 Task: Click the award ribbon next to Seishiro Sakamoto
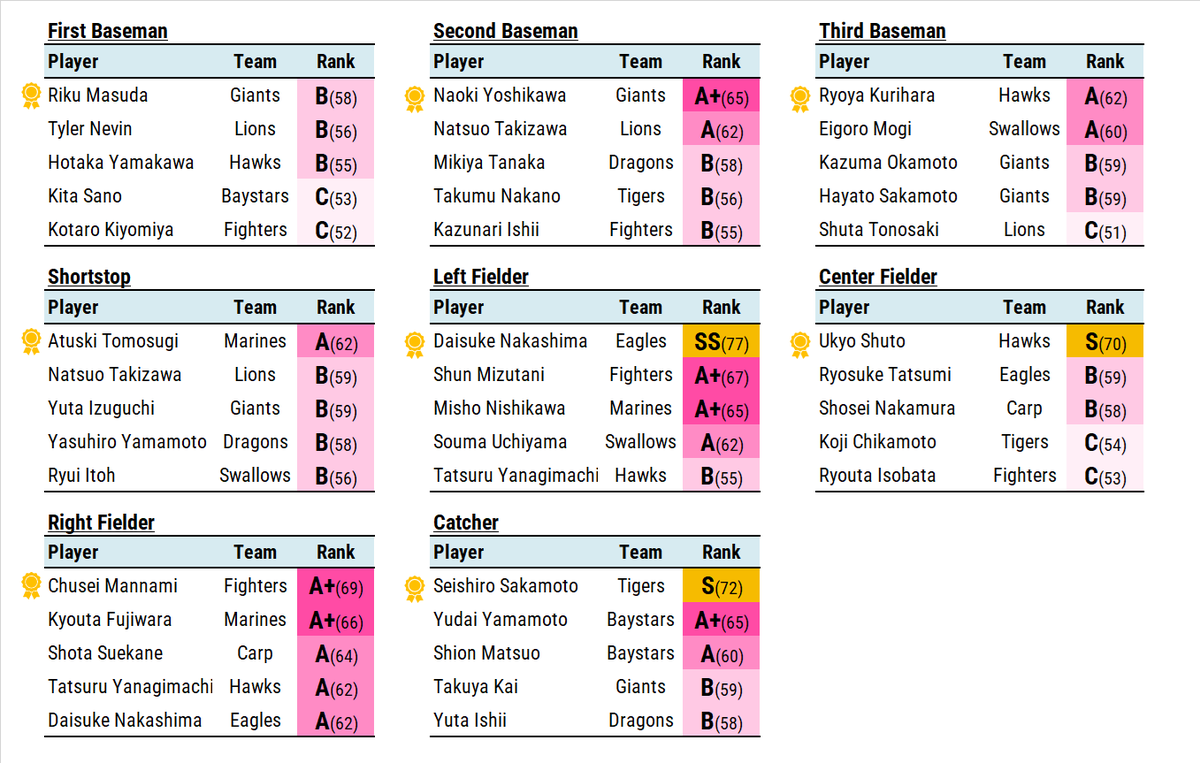click(414, 588)
